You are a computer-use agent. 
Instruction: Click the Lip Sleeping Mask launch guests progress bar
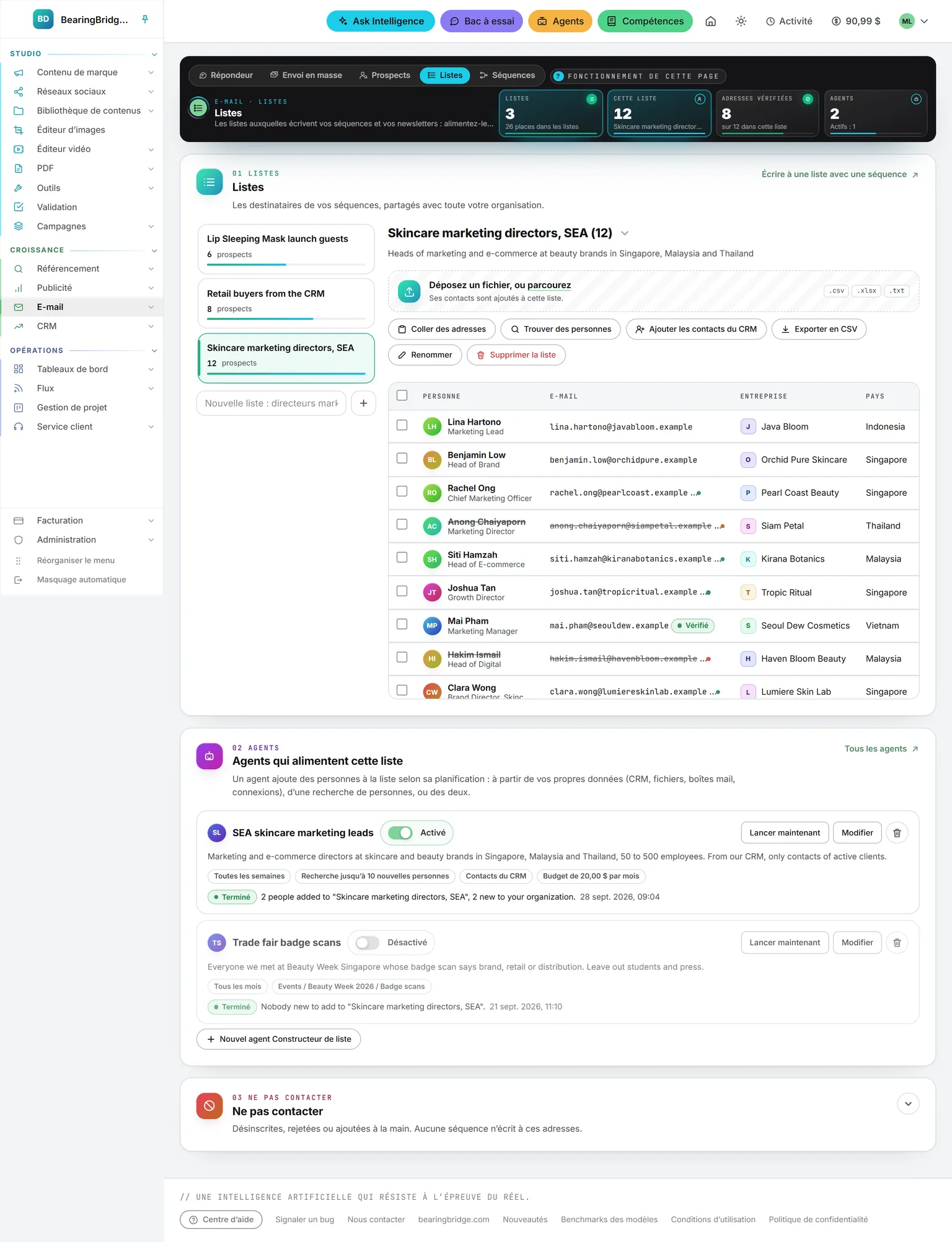pos(286,265)
